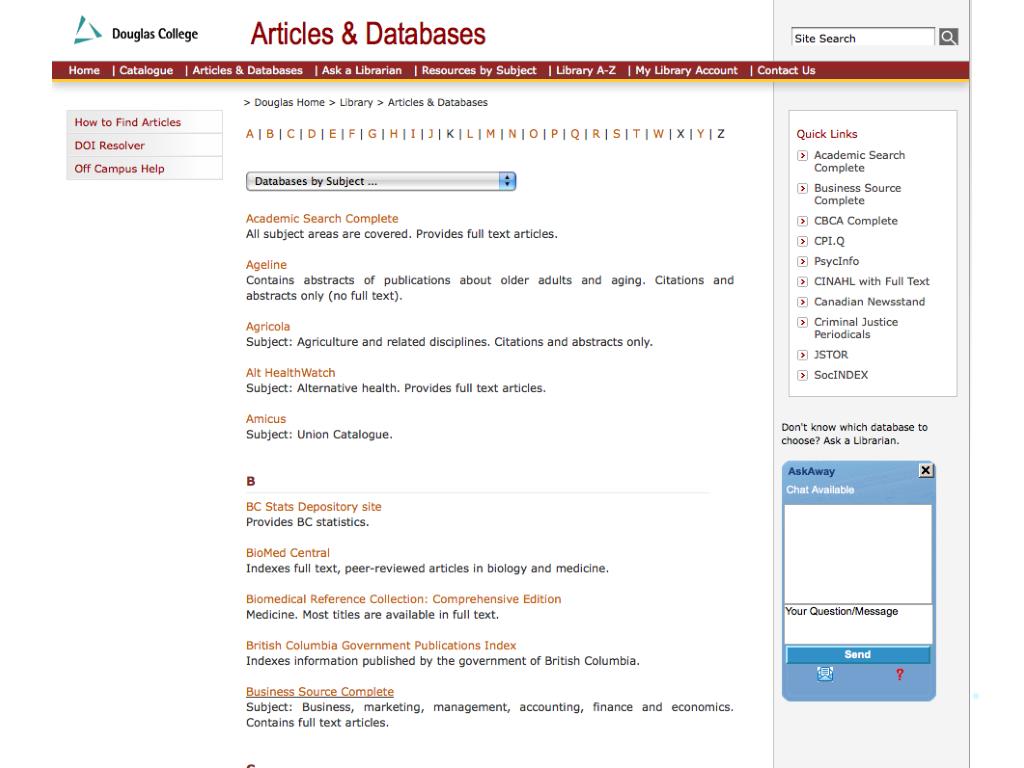Screen dimensions: 1024x768
Task: Go to Library A-Z in the navigation bar
Action: (586, 70)
